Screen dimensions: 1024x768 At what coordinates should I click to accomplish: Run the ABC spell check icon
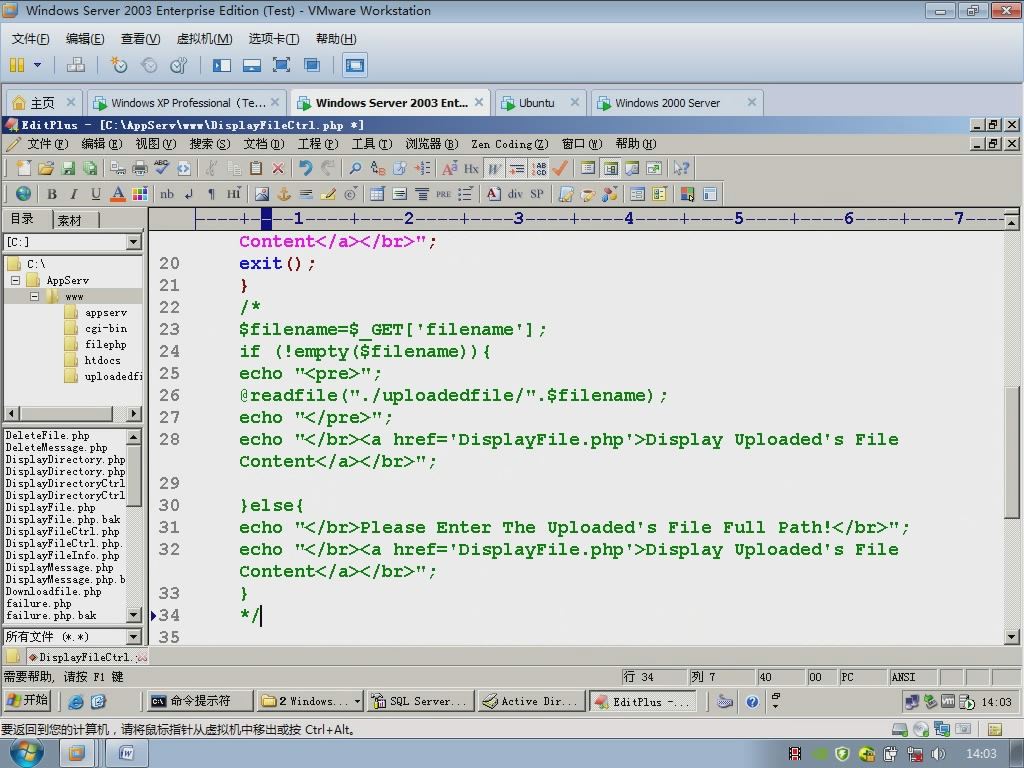click(x=161, y=168)
